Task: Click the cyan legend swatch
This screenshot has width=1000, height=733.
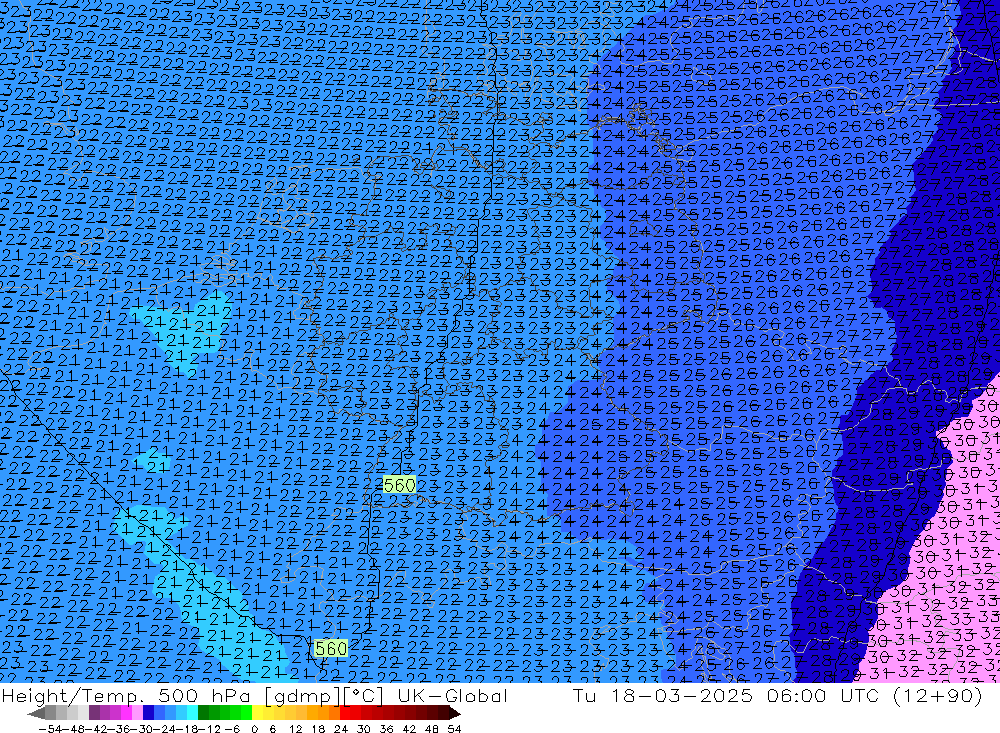Action: pyautogui.click(x=193, y=713)
